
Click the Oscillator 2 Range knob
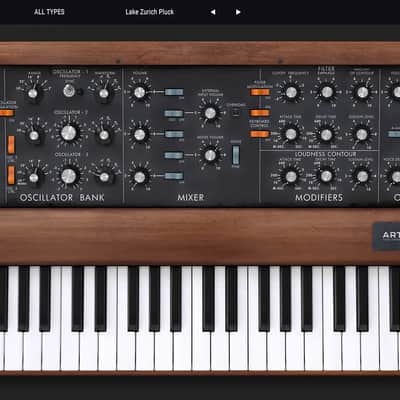tap(34, 135)
